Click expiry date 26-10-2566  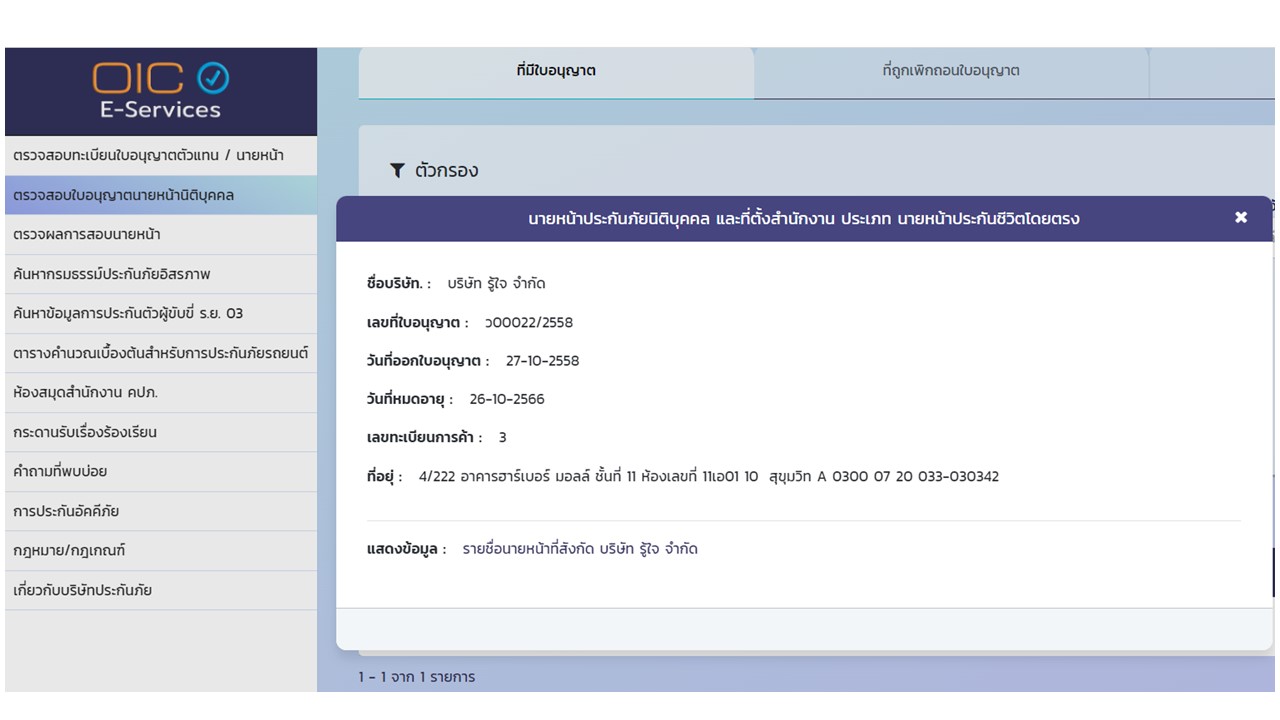507,399
